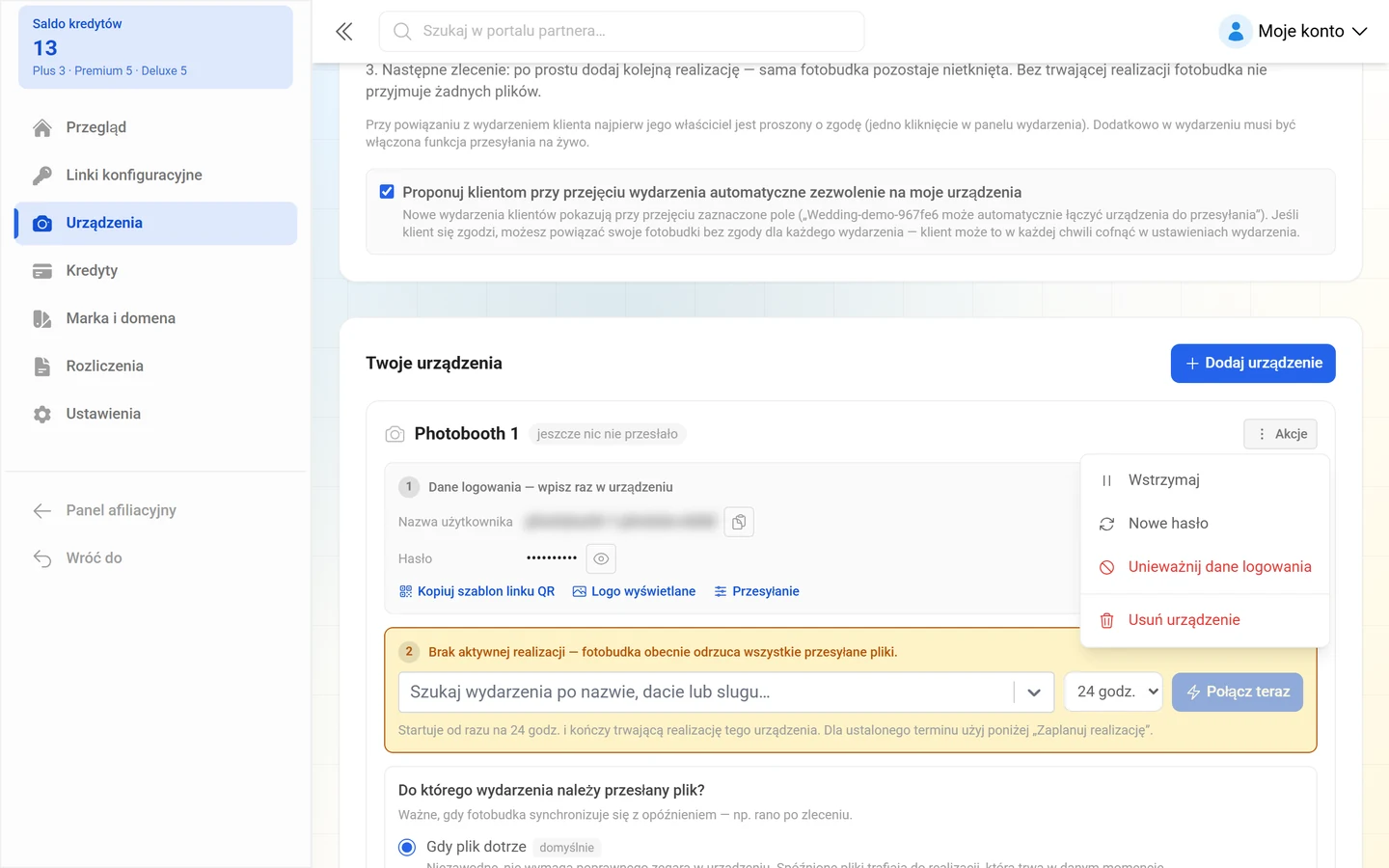Click camera icon beside Photobooth 1
The image size is (1389, 868).
coord(395,434)
